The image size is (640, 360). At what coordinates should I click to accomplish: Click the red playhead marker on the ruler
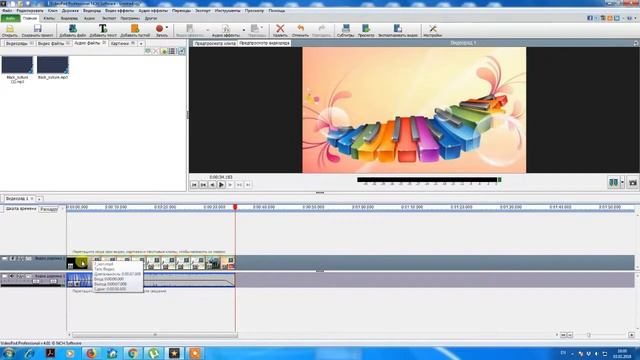tap(235, 207)
